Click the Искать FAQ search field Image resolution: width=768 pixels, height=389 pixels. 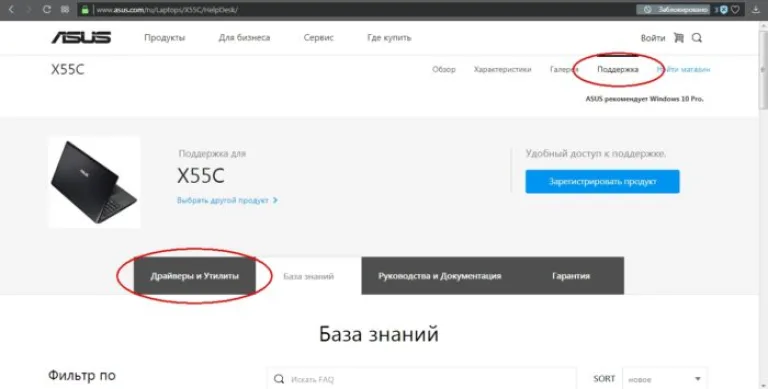421,379
